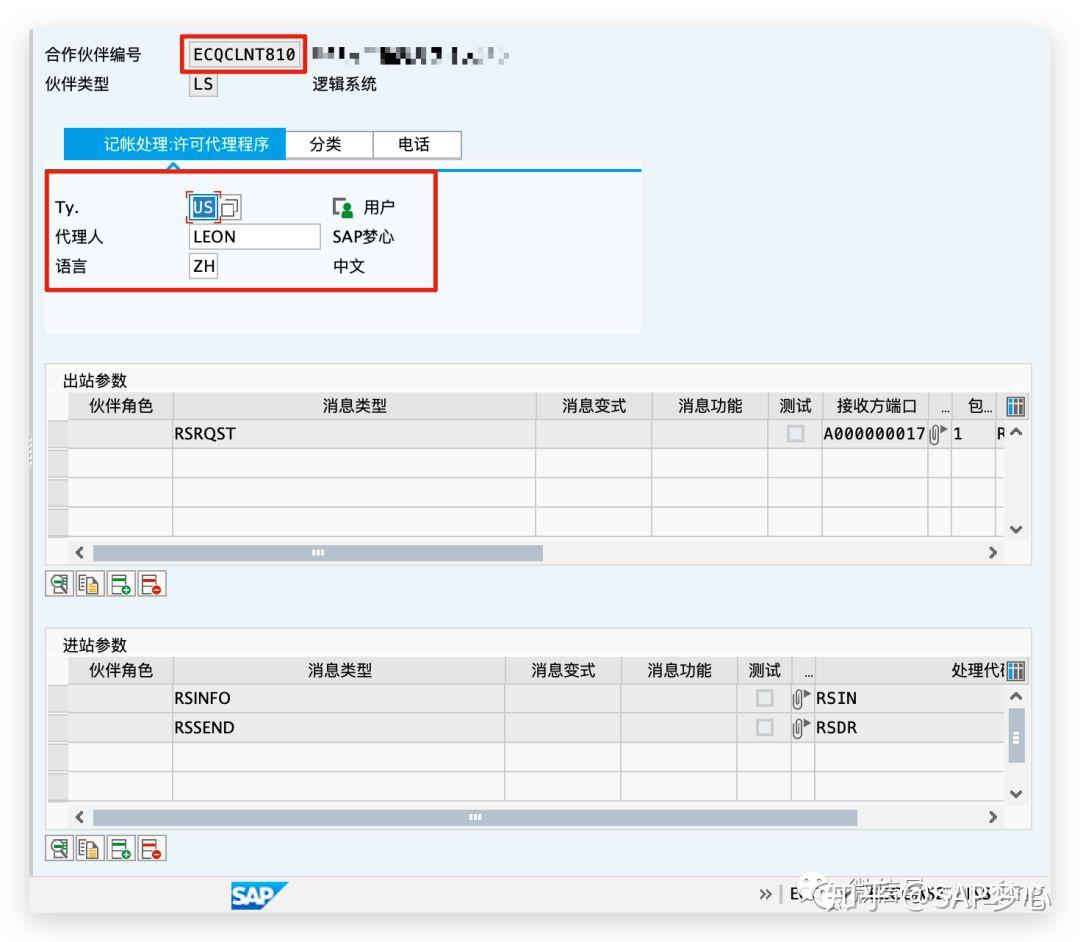Select the RSINFO row selector
The width and height of the screenshot is (1080, 942).
coord(58,698)
